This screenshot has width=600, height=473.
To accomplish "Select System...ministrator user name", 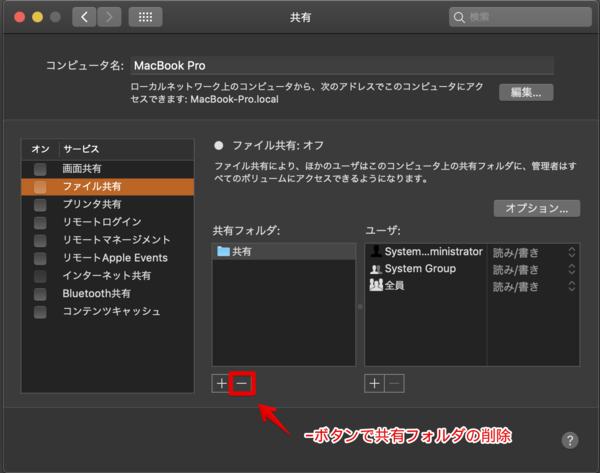I will (434, 251).
